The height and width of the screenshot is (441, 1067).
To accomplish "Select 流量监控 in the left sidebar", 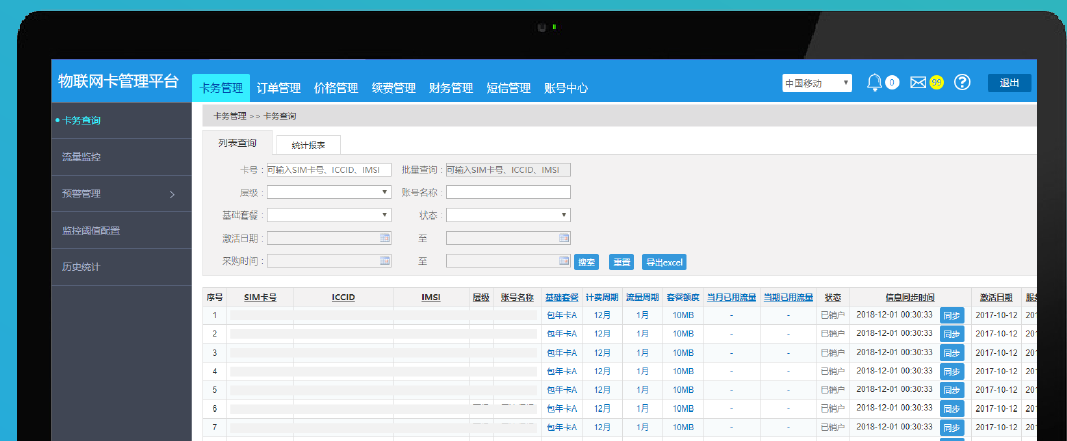I will pyautogui.click(x=81, y=157).
